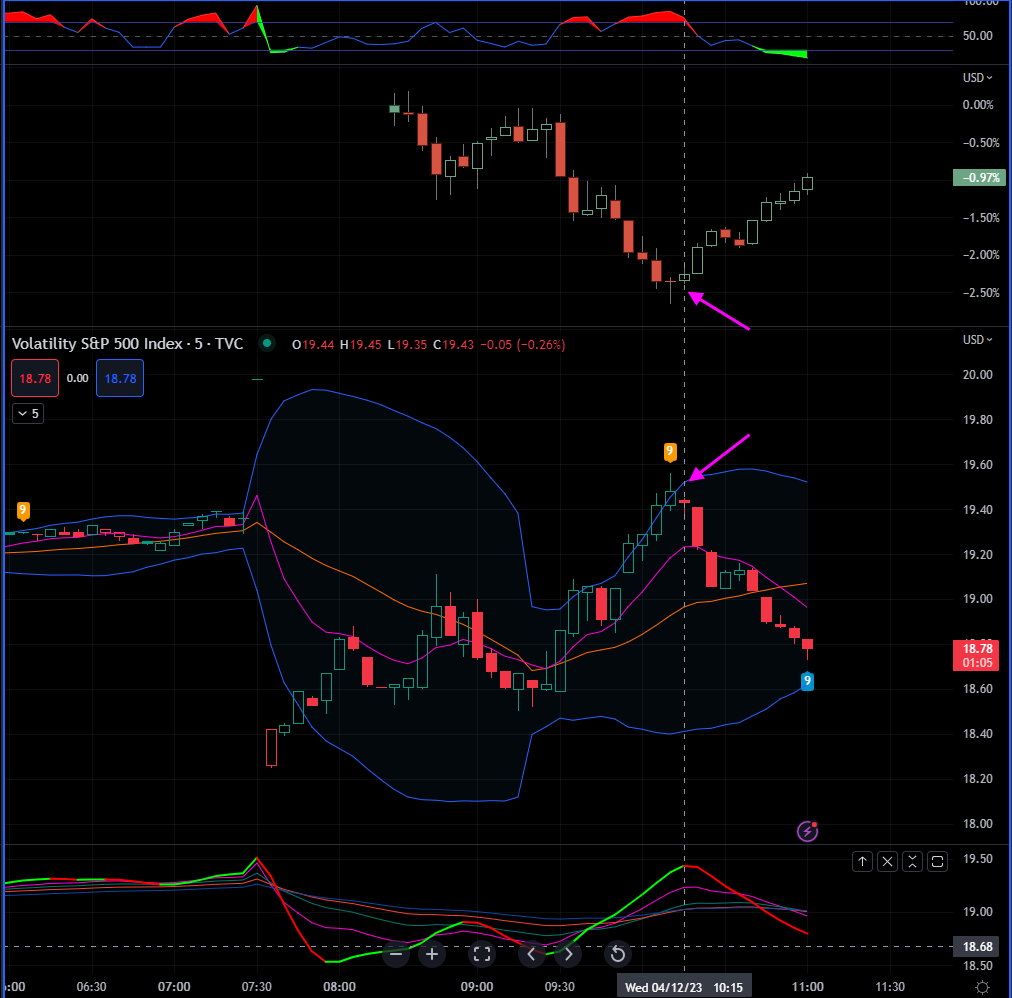Image resolution: width=1012 pixels, height=998 pixels.
Task: Maximize chart with the fullscreen bracket icon
Action: click(481, 954)
